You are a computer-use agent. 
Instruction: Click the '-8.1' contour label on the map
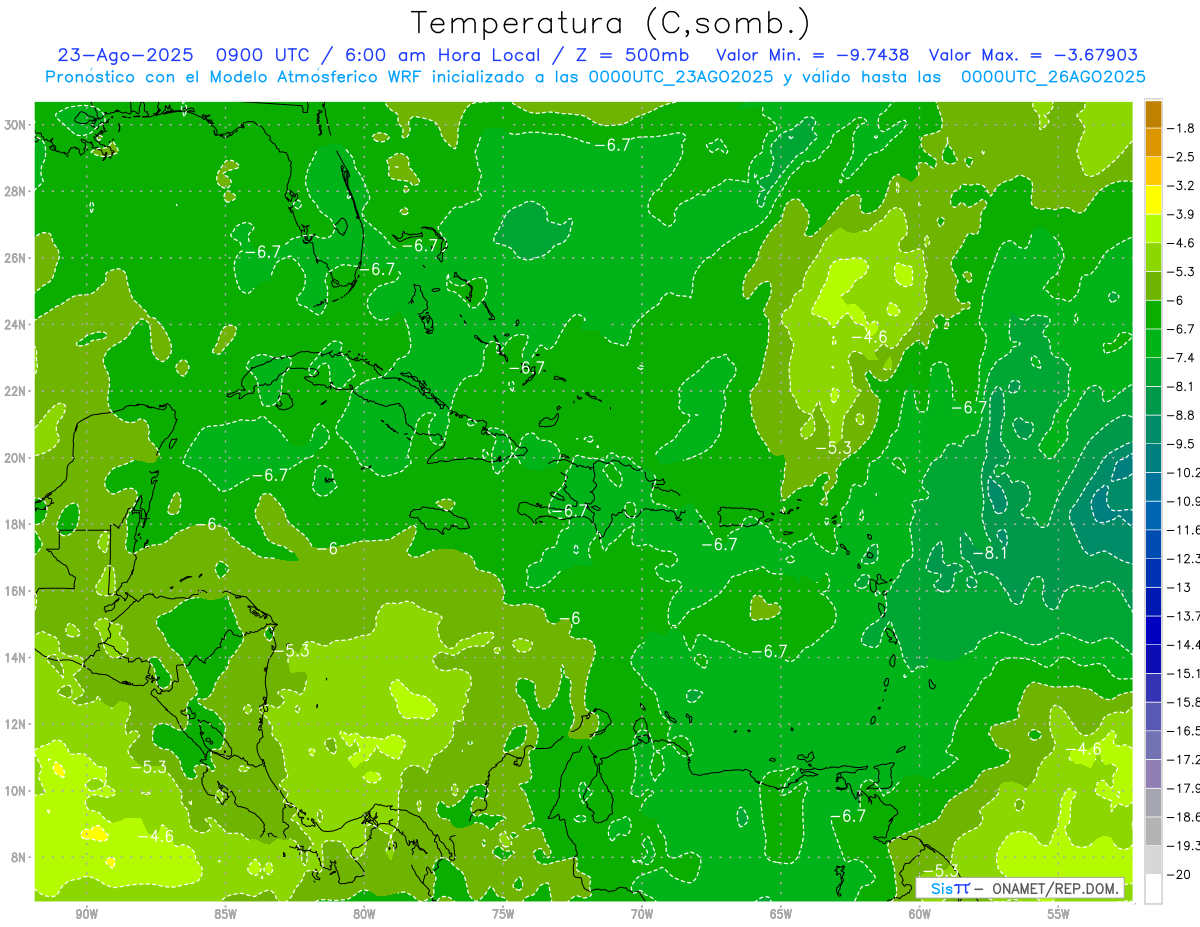point(990,552)
